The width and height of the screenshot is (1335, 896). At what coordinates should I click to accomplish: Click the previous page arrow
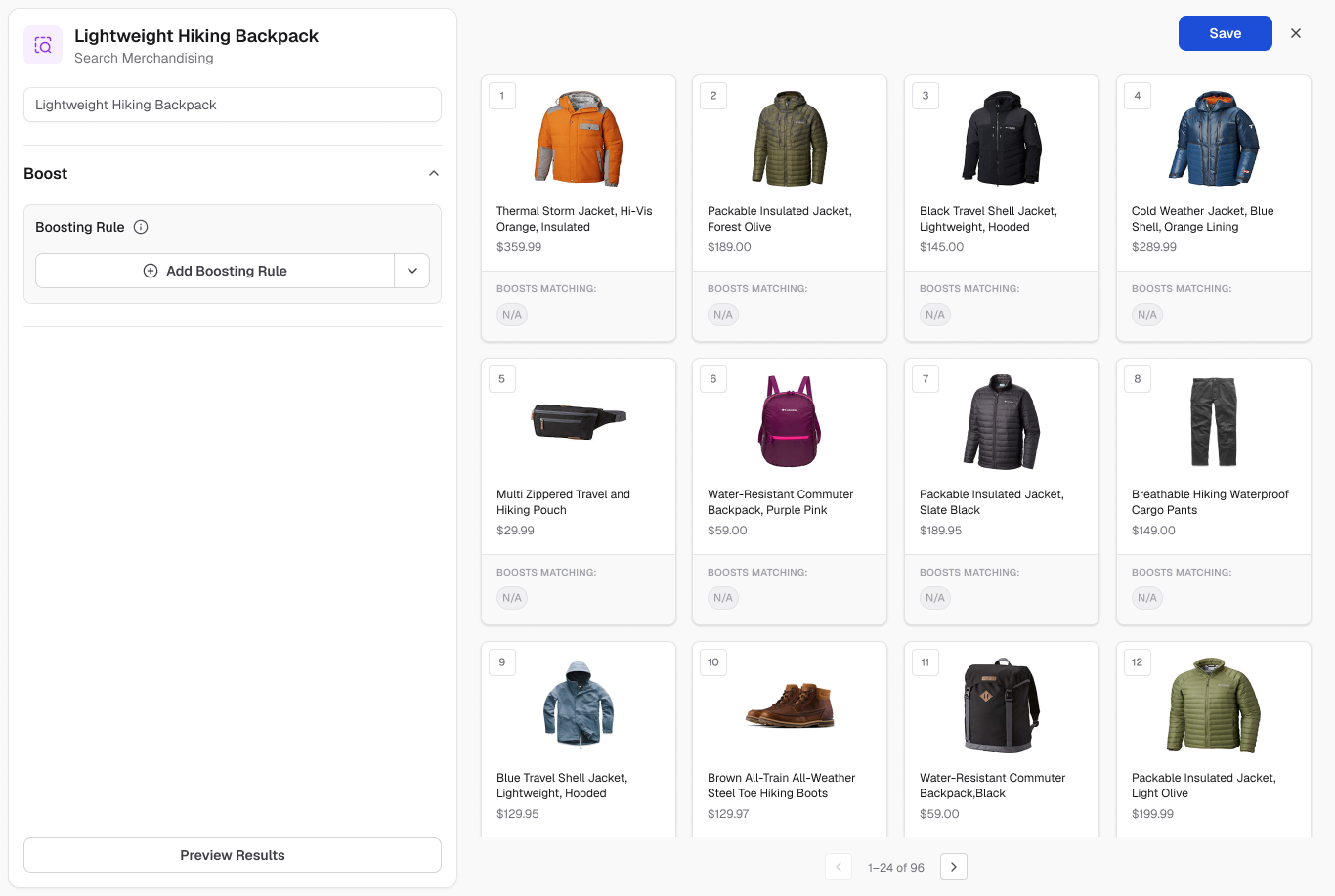click(x=839, y=867)
